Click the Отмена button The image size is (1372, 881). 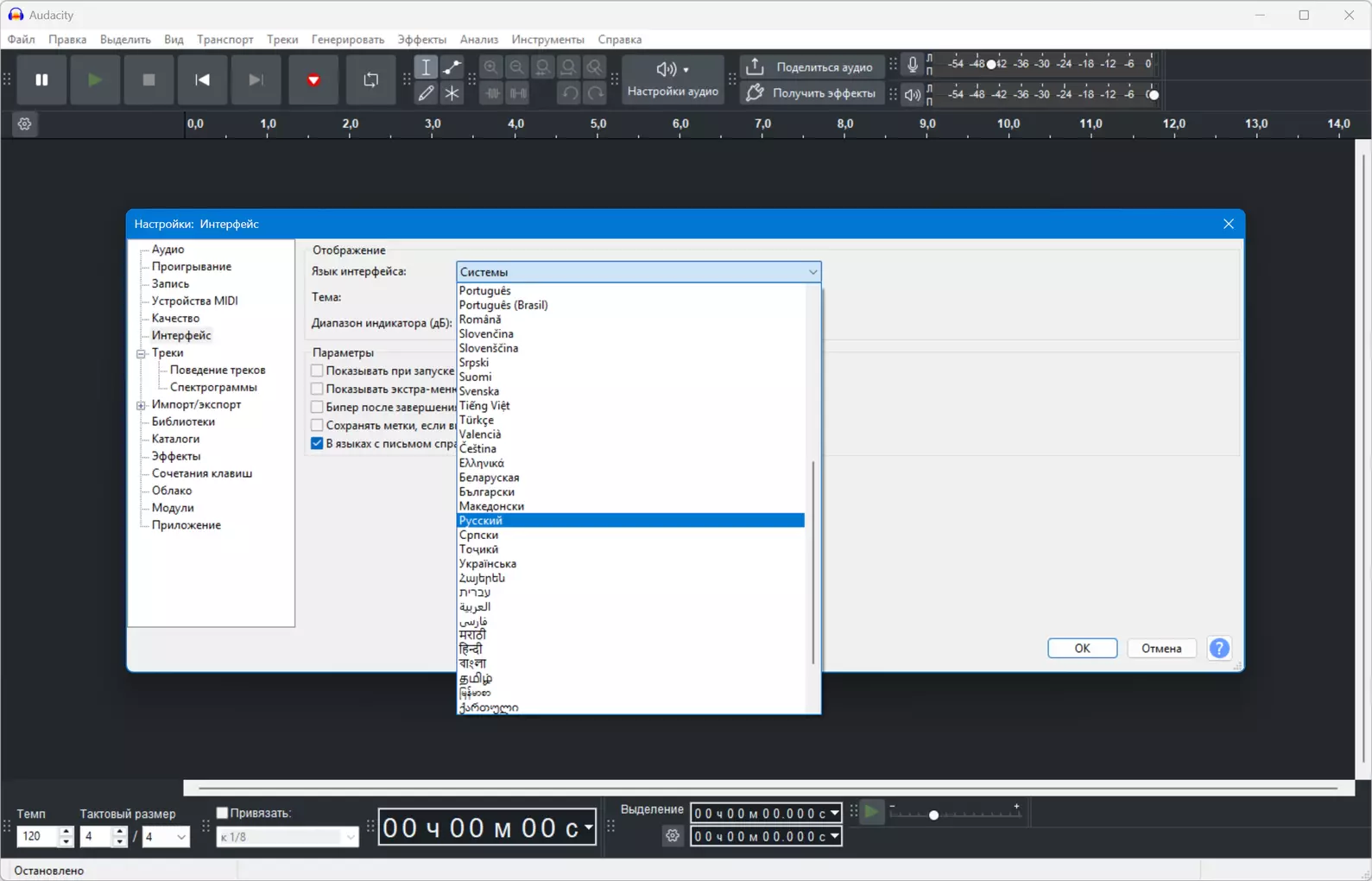point(1161,648)
